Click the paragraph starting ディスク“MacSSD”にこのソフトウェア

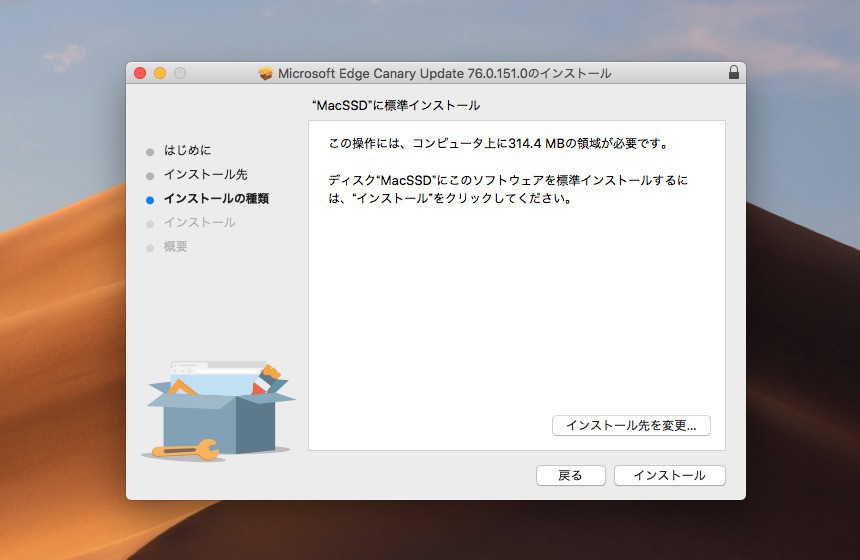click(508, 189)
